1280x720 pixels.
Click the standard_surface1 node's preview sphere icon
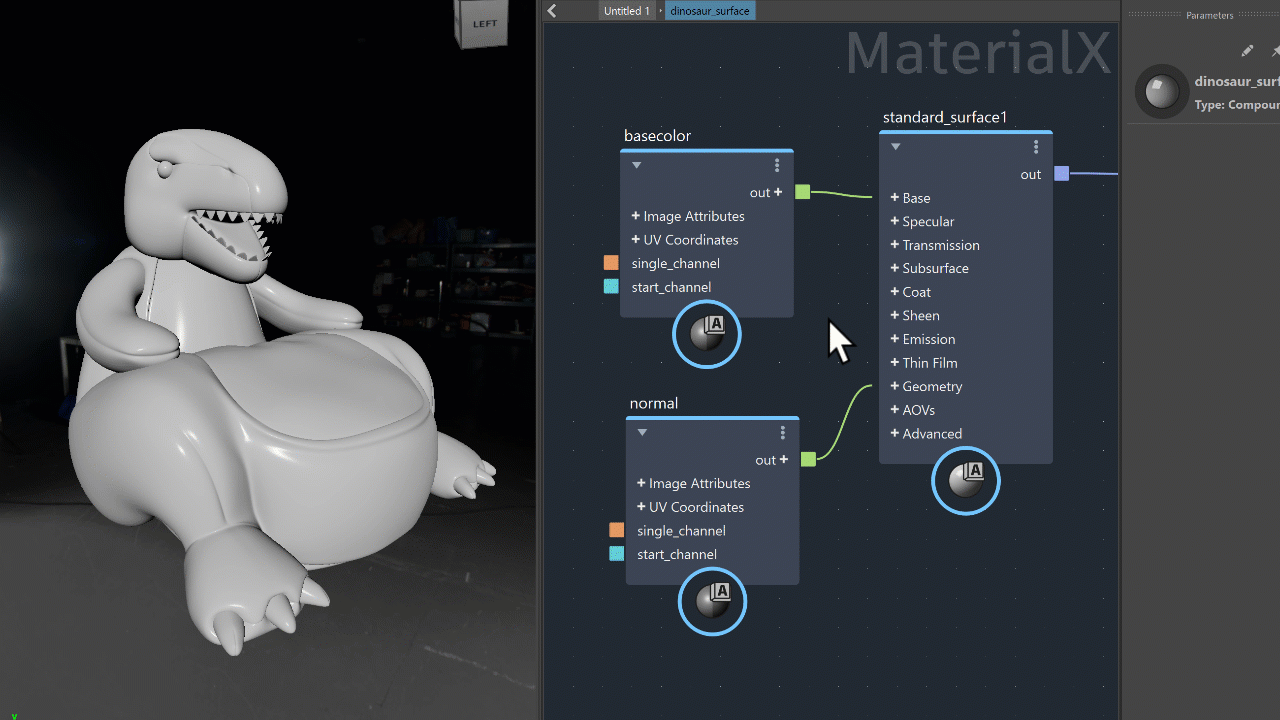[966, 481]
